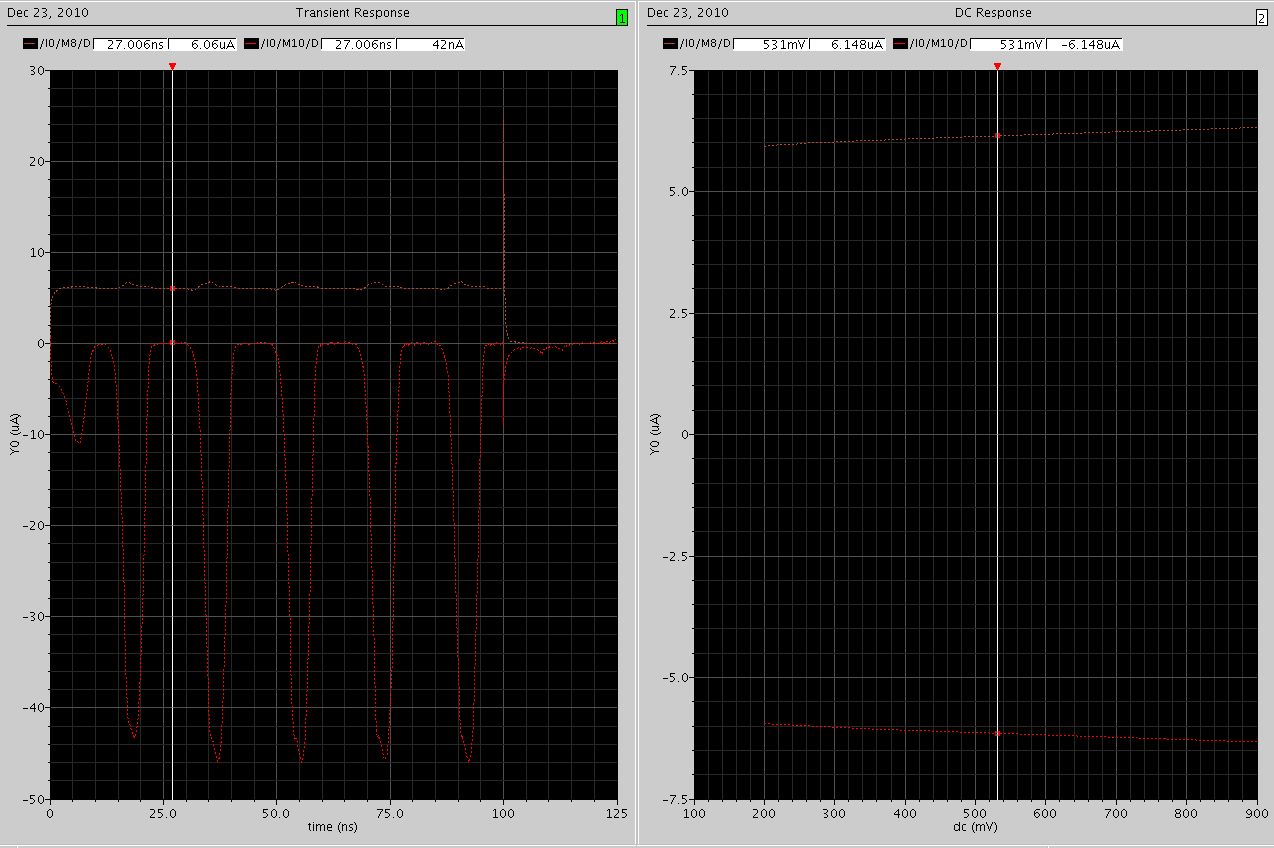The image size is (1274, 848).
Task: Click the 42nA value field in Transient Response
Action: click(x=431, y=44)
